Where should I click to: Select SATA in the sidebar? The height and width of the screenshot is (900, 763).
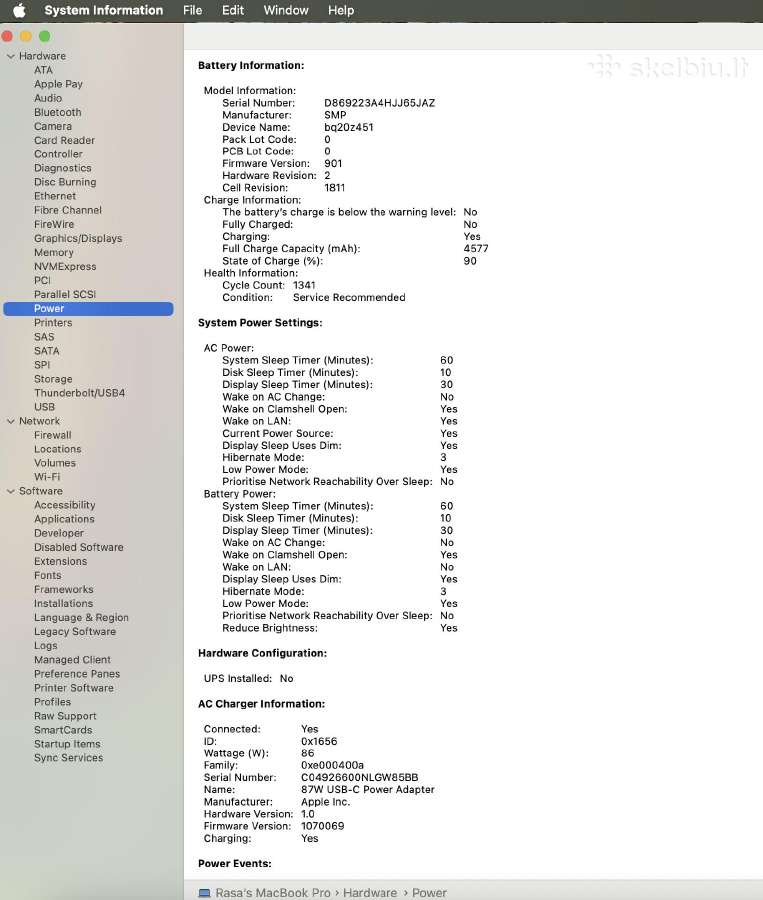(x=47, y=351)
